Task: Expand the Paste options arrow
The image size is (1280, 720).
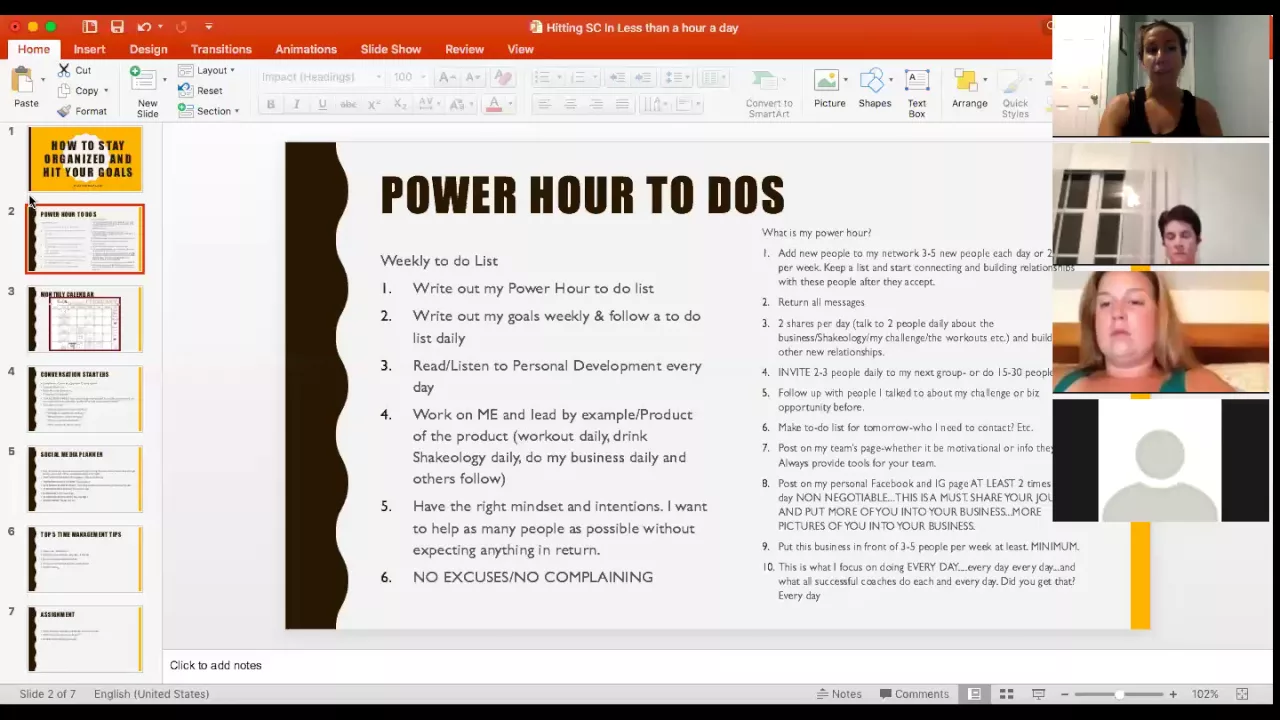Action: [42, 79]
